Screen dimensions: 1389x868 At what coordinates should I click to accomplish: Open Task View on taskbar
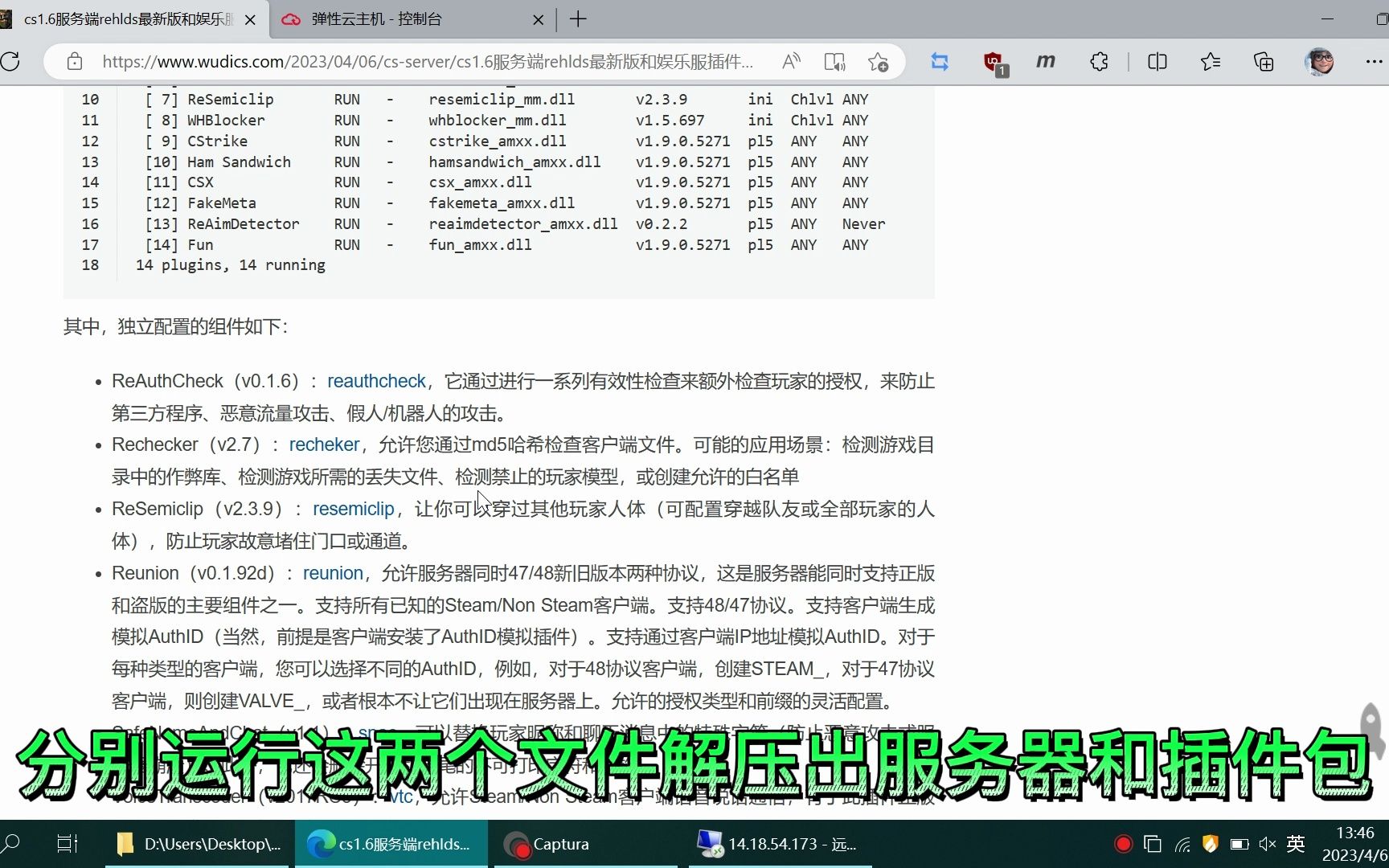68,844
